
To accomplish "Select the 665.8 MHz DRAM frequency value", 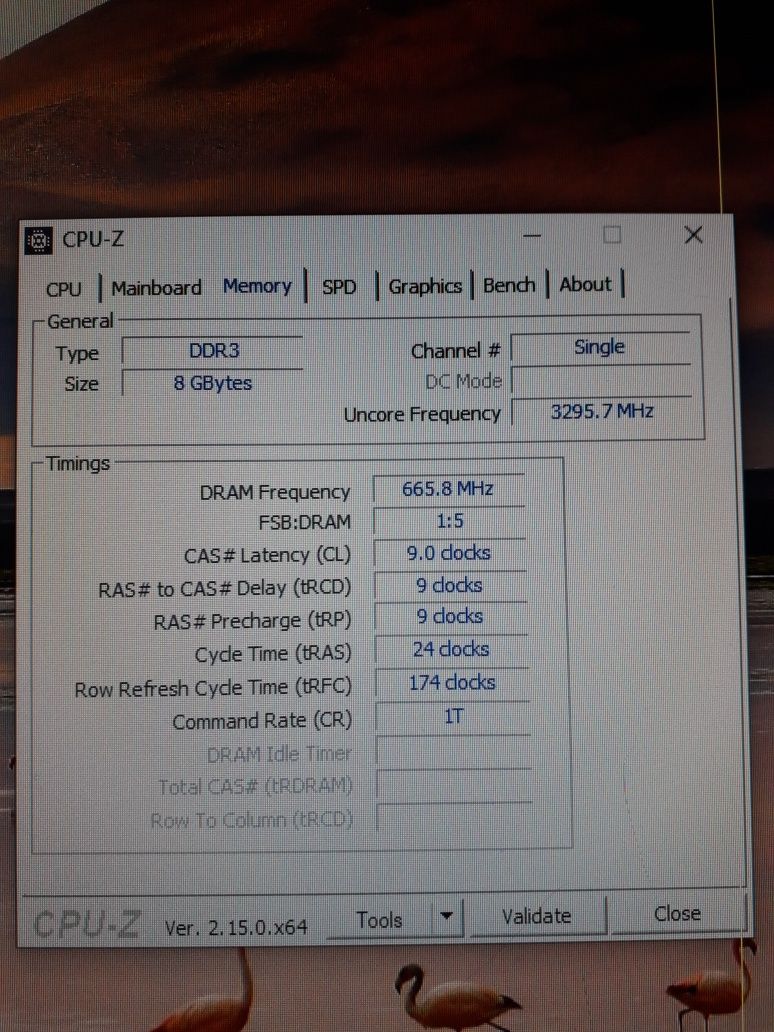I will 448,489.
